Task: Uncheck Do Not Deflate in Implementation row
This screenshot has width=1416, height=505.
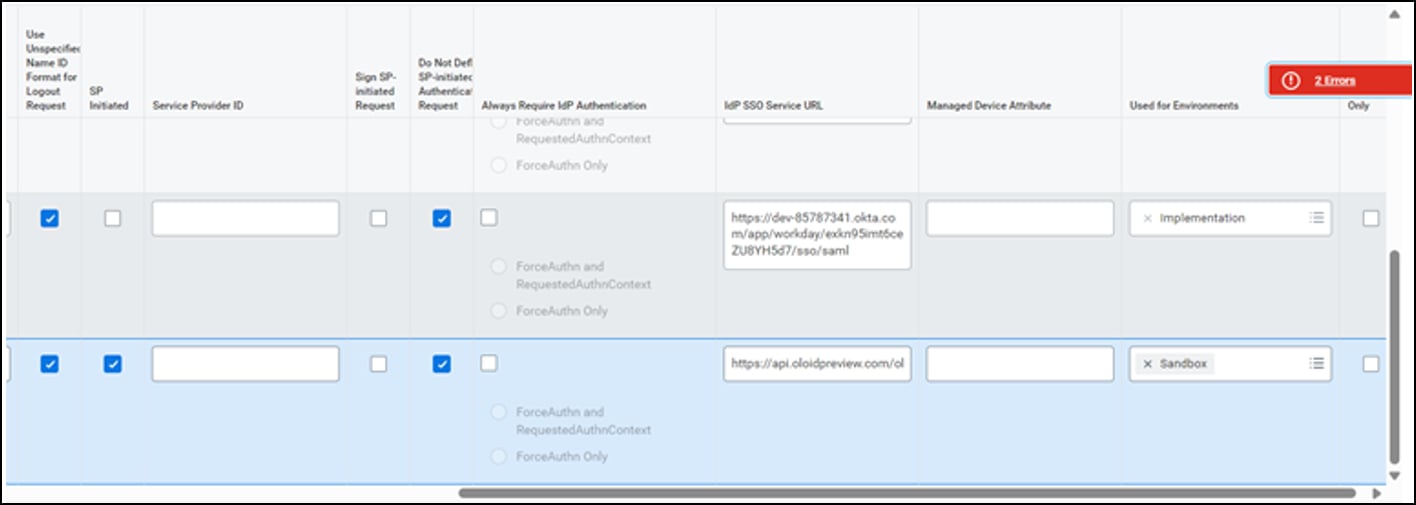Action: pyautogui.click(x=441, y=218)
